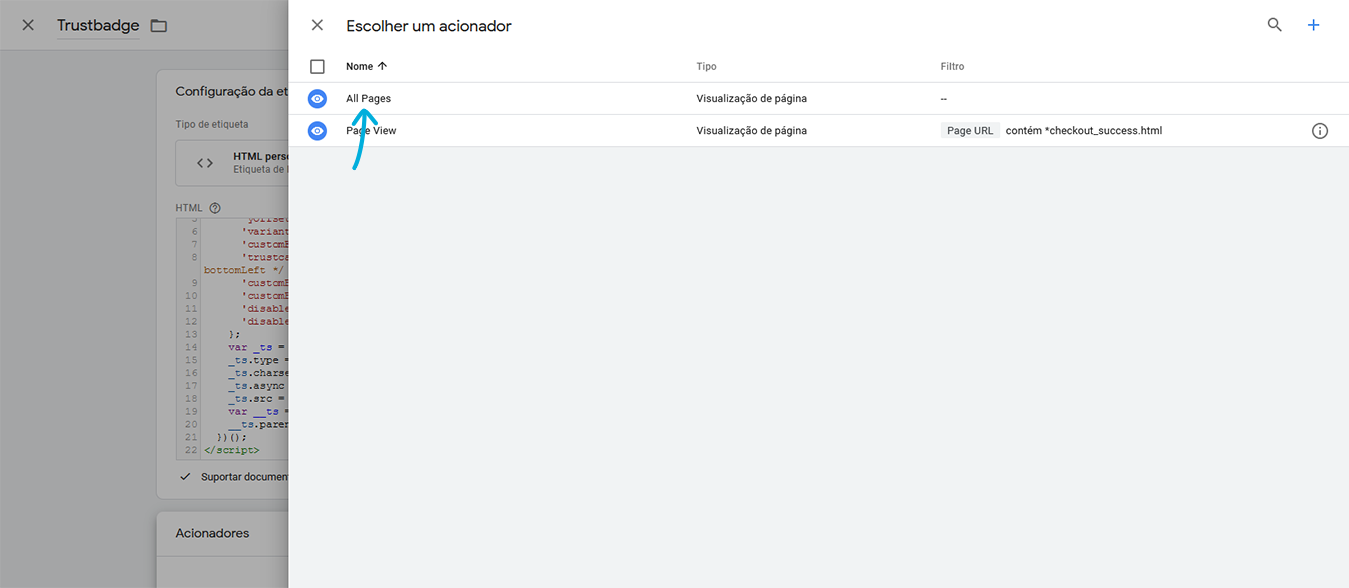
Task: Toggle the Suportar document checkbox in the tag editor
Action: point(185,477)
